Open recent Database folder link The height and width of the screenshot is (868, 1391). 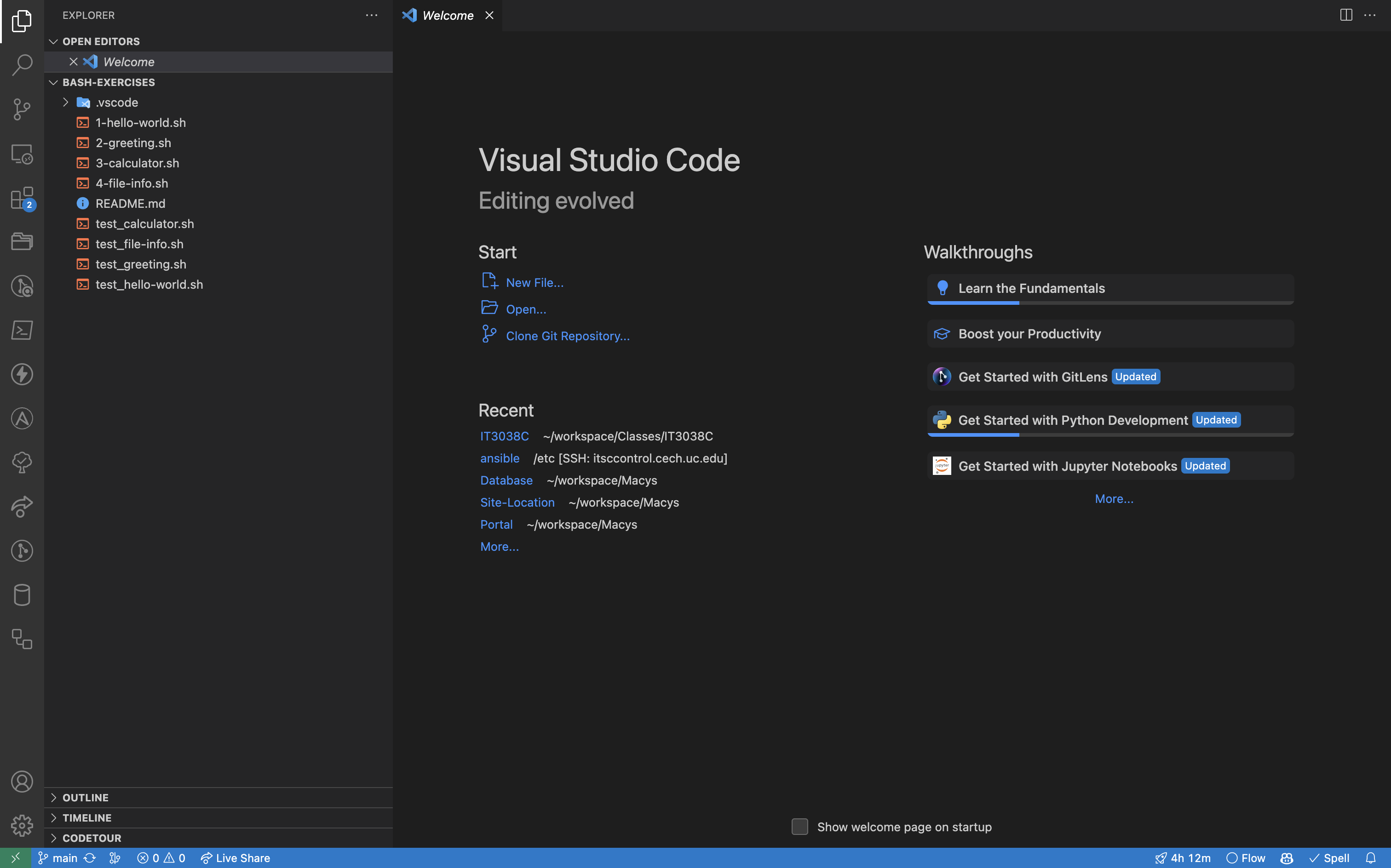(x=506, y=480)
